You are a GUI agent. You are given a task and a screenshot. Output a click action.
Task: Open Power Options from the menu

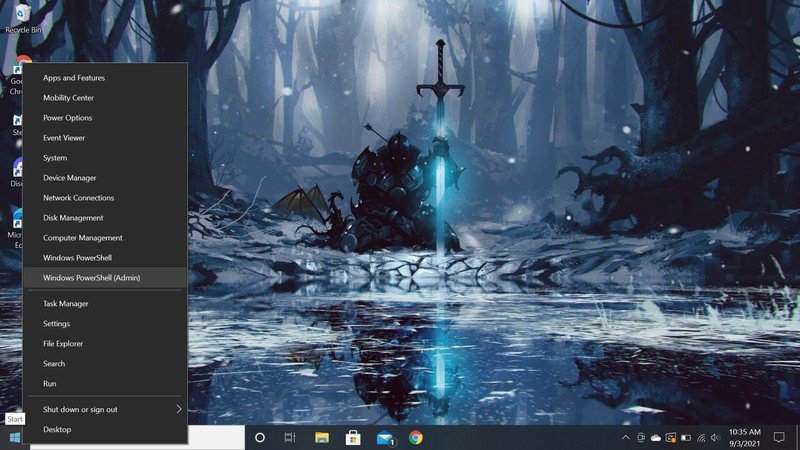(x=105, y=117)
